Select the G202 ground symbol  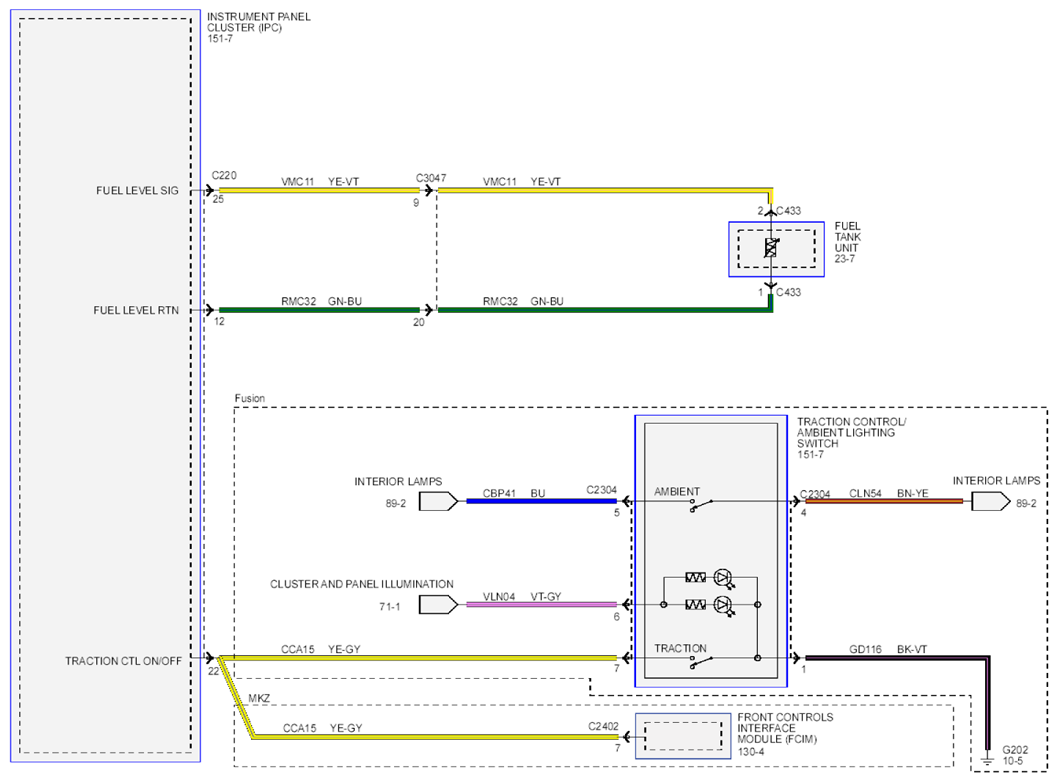[x=987, y=760]
